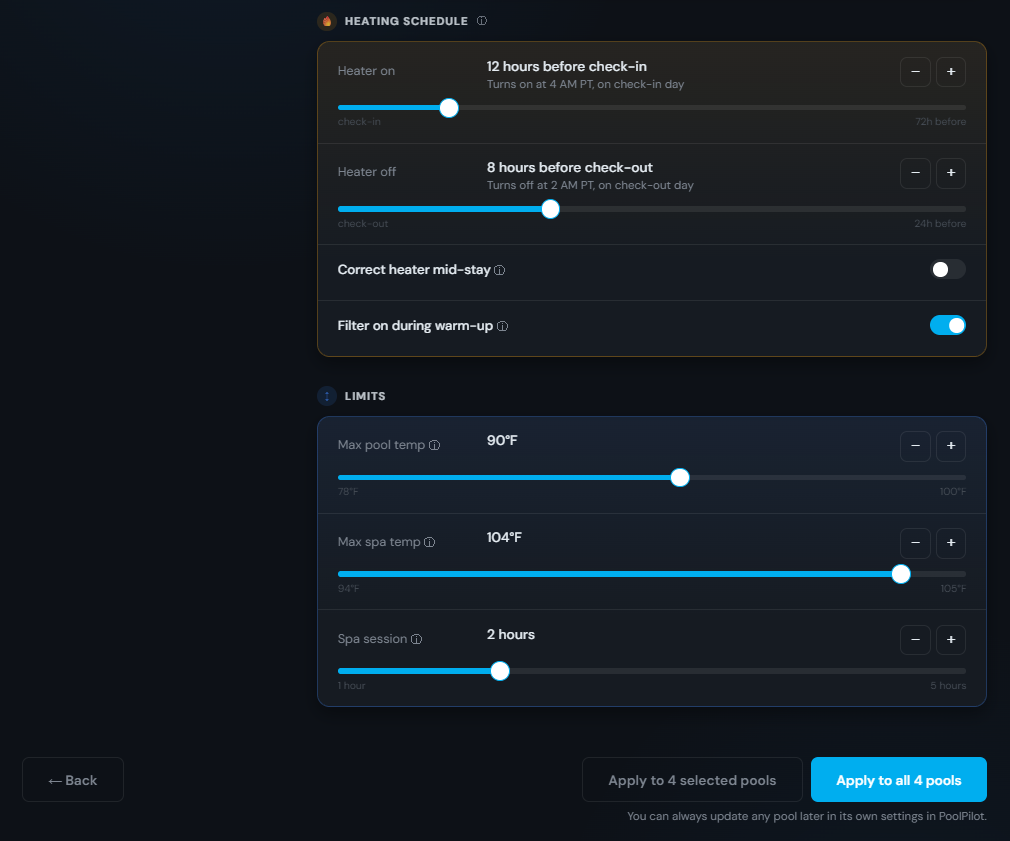Click the '78°F' slider start label

coord(348,492)
